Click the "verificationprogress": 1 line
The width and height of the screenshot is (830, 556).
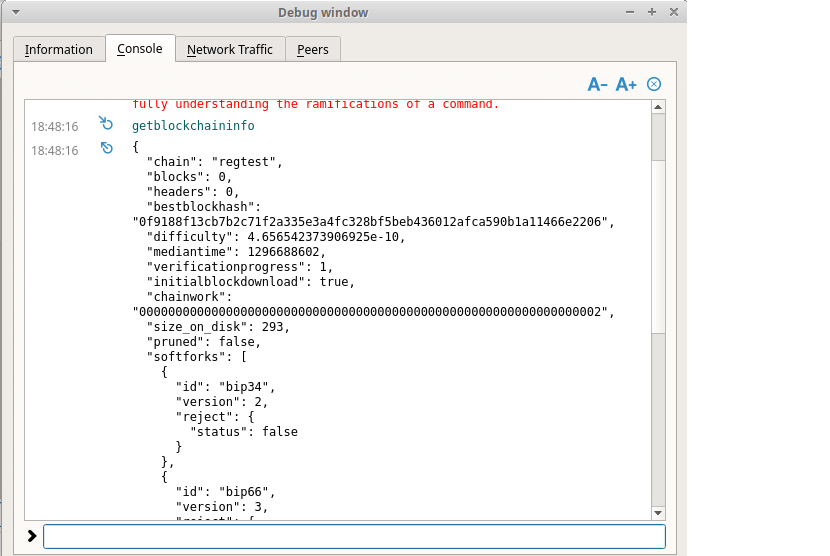(240, 266)
